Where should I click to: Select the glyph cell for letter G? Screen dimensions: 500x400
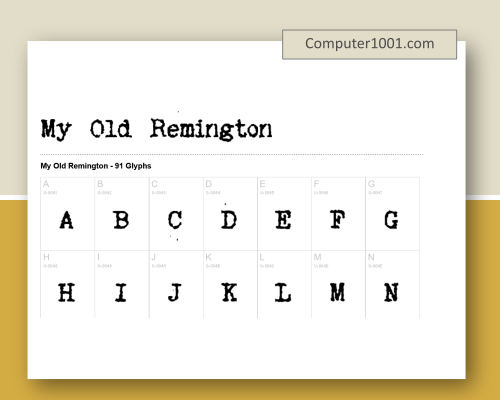point(392,214)
